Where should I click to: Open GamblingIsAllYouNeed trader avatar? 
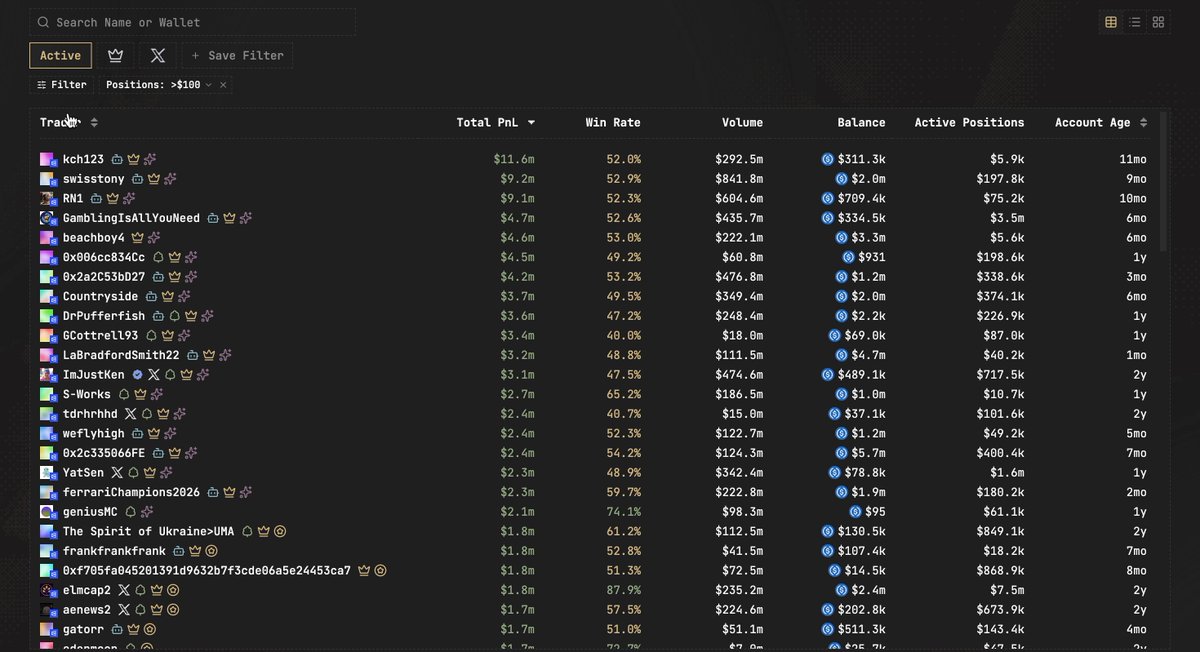[x=48, y=218]
